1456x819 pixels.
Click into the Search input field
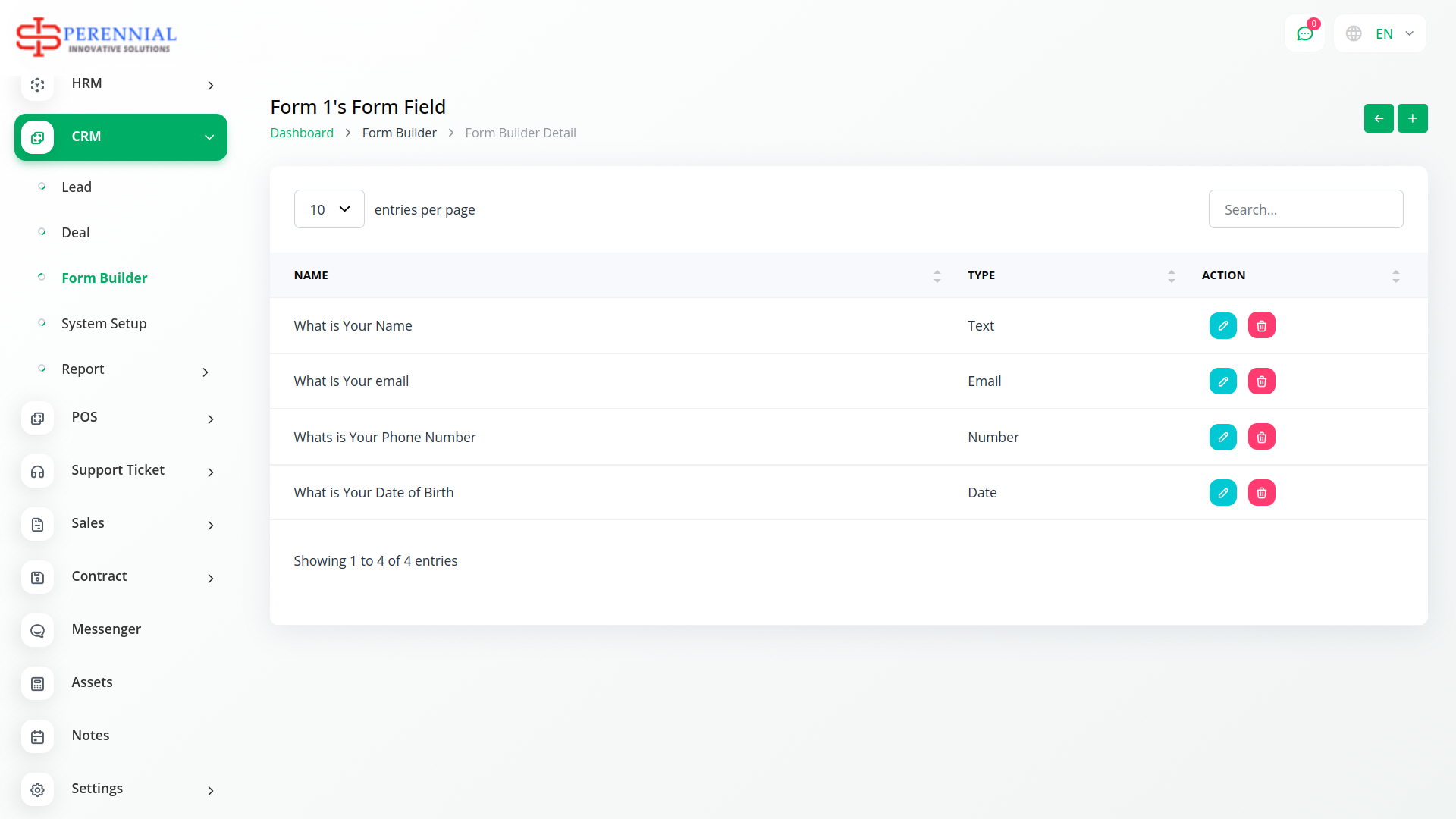tap(1305, 209)
